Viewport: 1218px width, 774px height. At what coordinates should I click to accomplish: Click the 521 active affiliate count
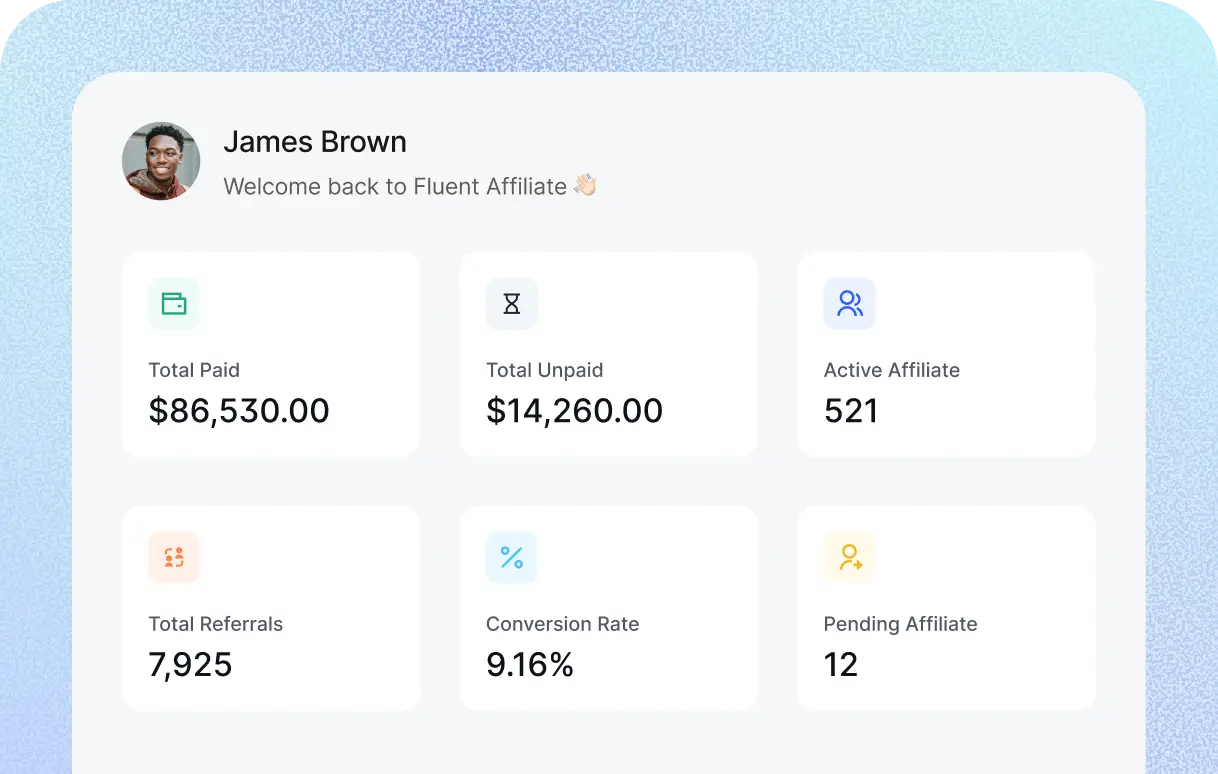851,411
